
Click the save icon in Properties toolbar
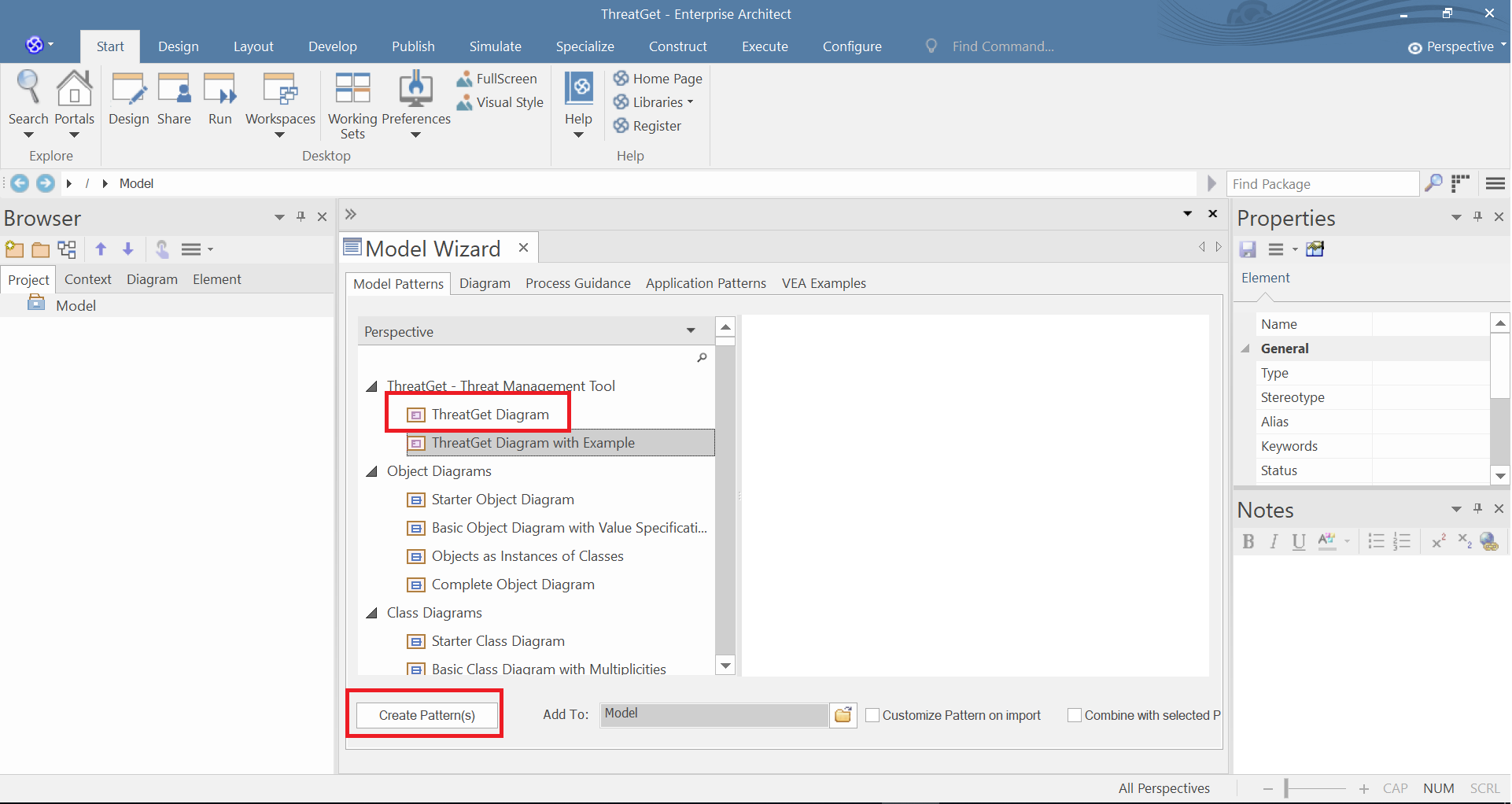pyautogui.click(x=1248, y=249)
